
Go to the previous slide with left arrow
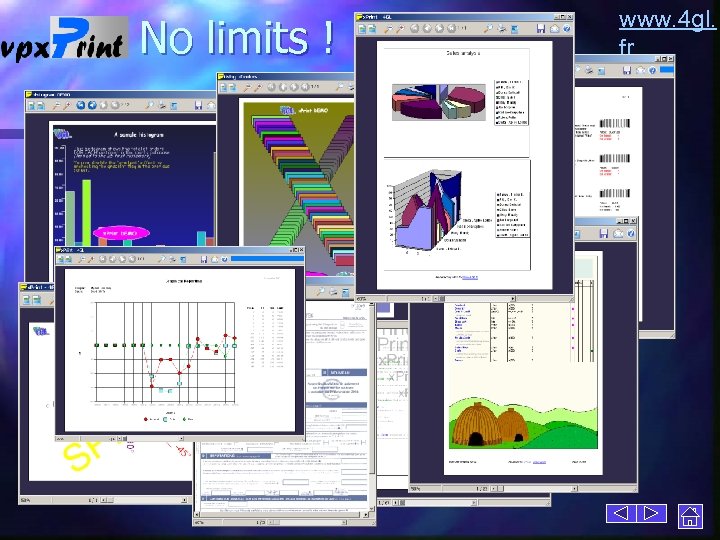[x=621, y=513]
